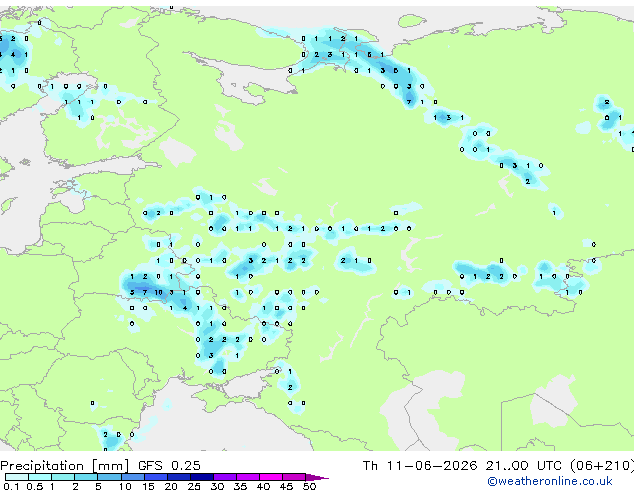Click the '10' precipitation value on the map
This screenshot has width=634, height=490.
point(158,292)
